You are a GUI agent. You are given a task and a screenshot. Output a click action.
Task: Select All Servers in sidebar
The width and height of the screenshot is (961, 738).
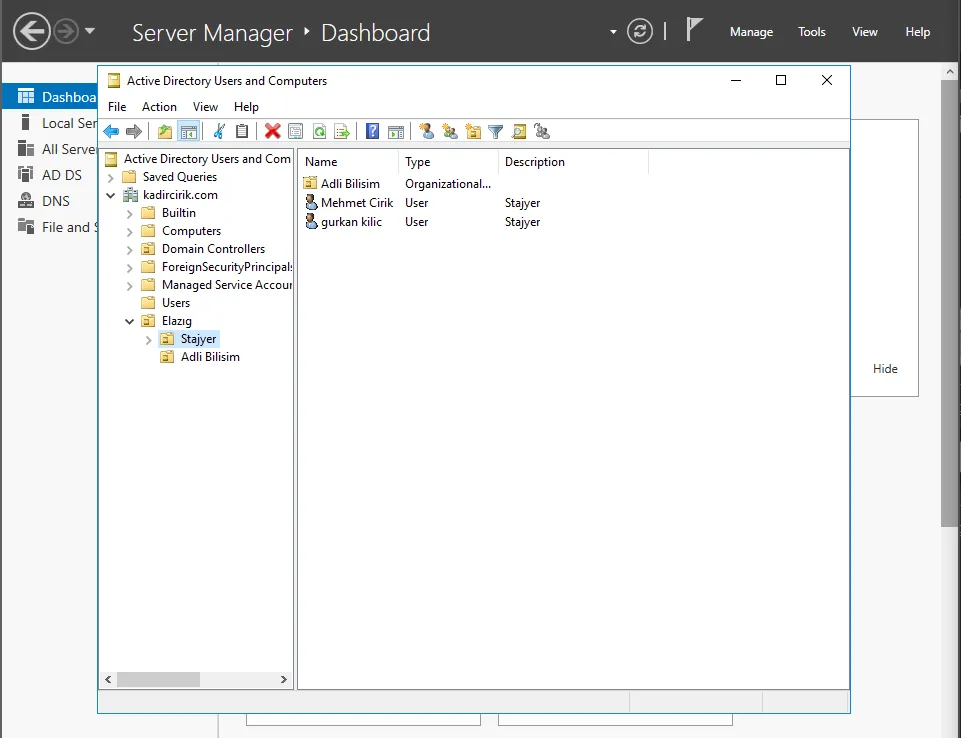tap(50, 149)
